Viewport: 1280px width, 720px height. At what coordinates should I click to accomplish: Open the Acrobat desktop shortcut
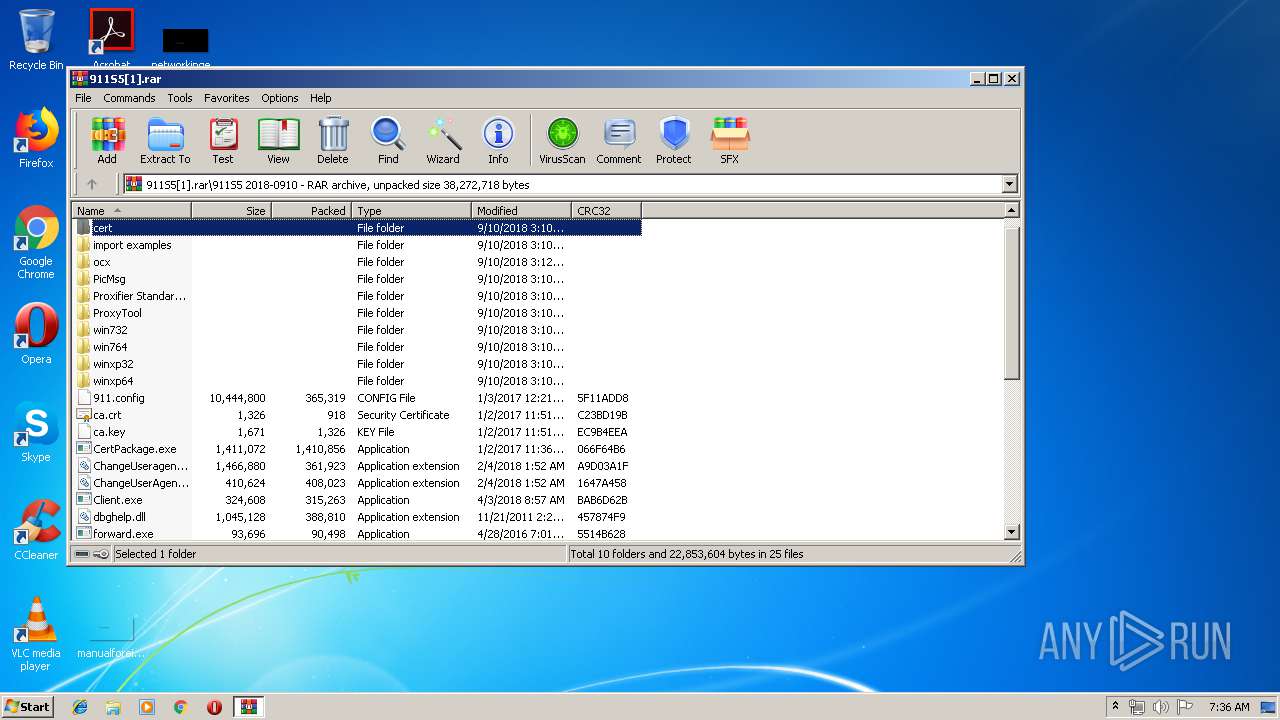point(111,40)
